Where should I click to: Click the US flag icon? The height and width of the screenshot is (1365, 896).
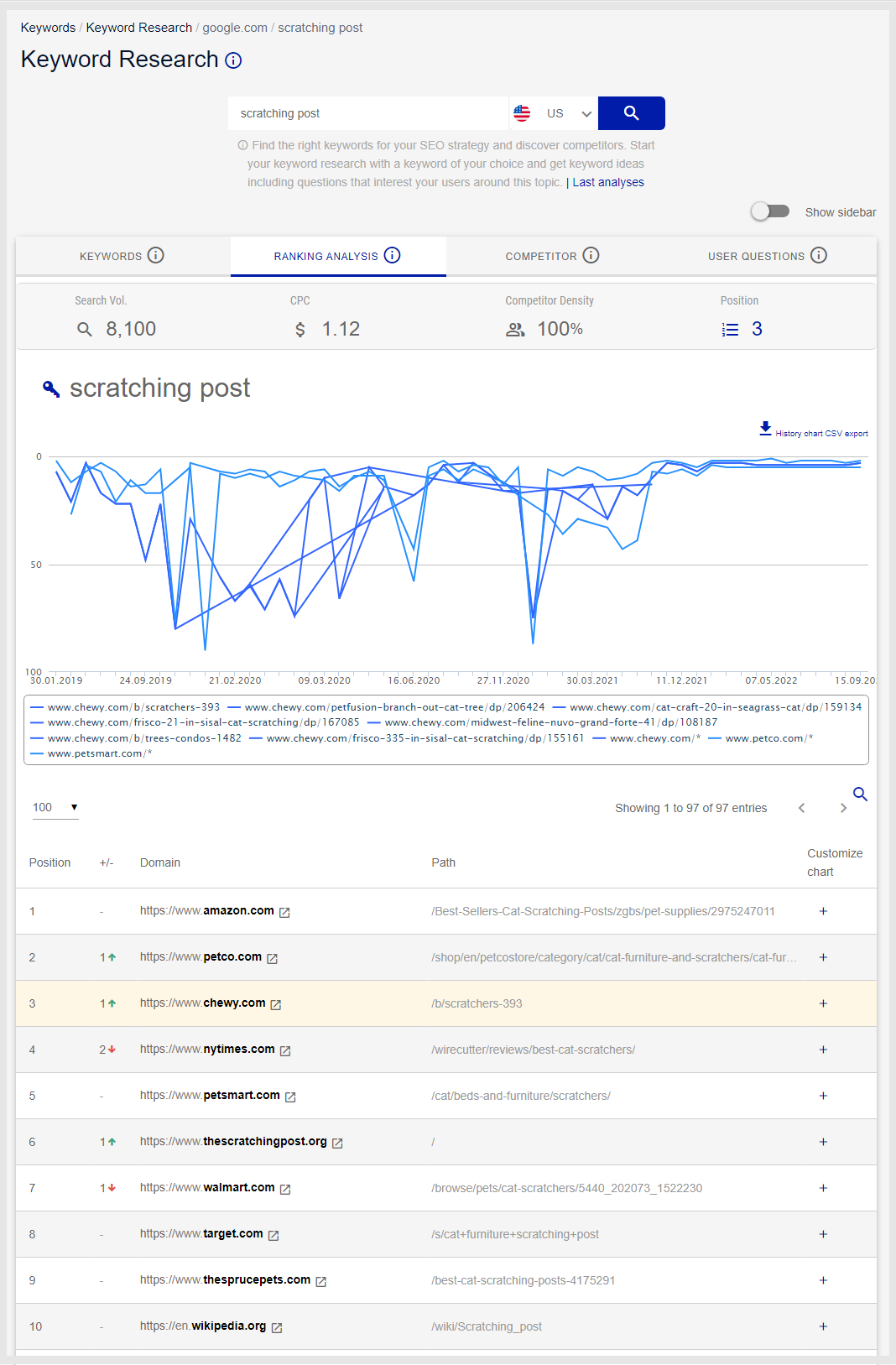522,113
